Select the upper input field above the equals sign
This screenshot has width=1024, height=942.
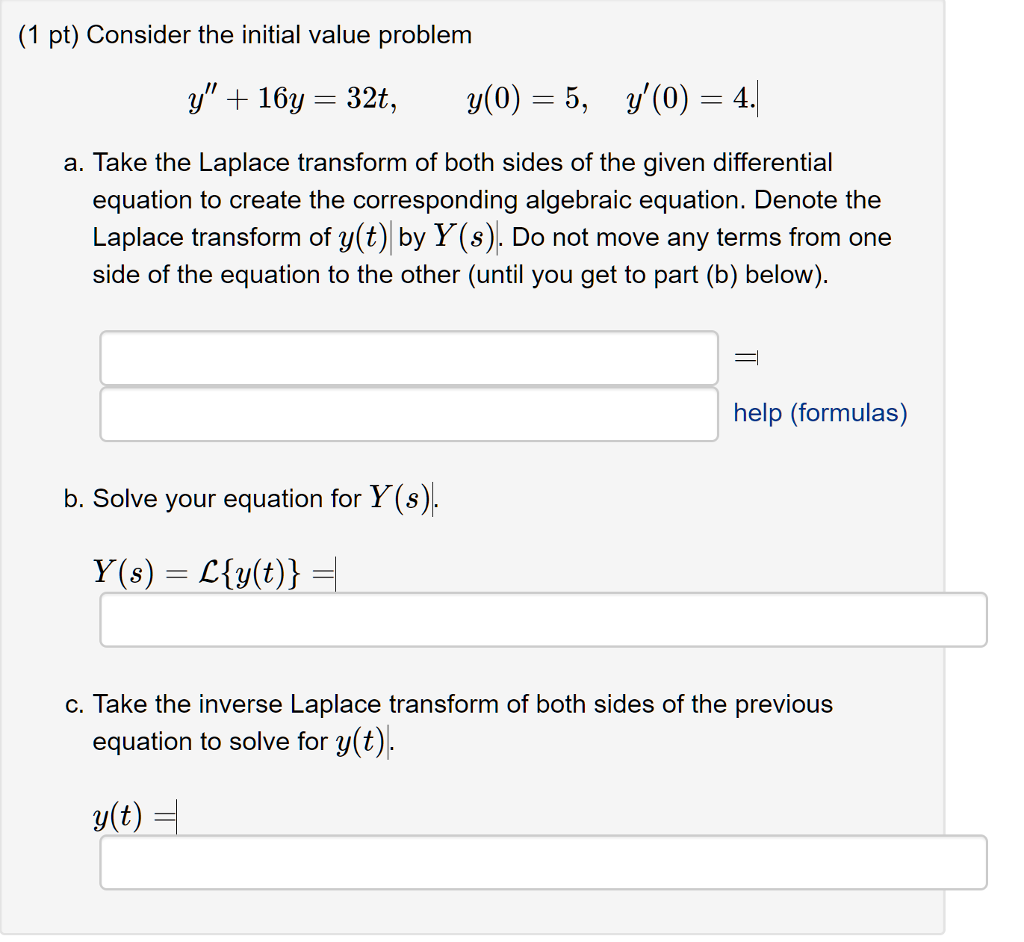(x=408, y=358)
